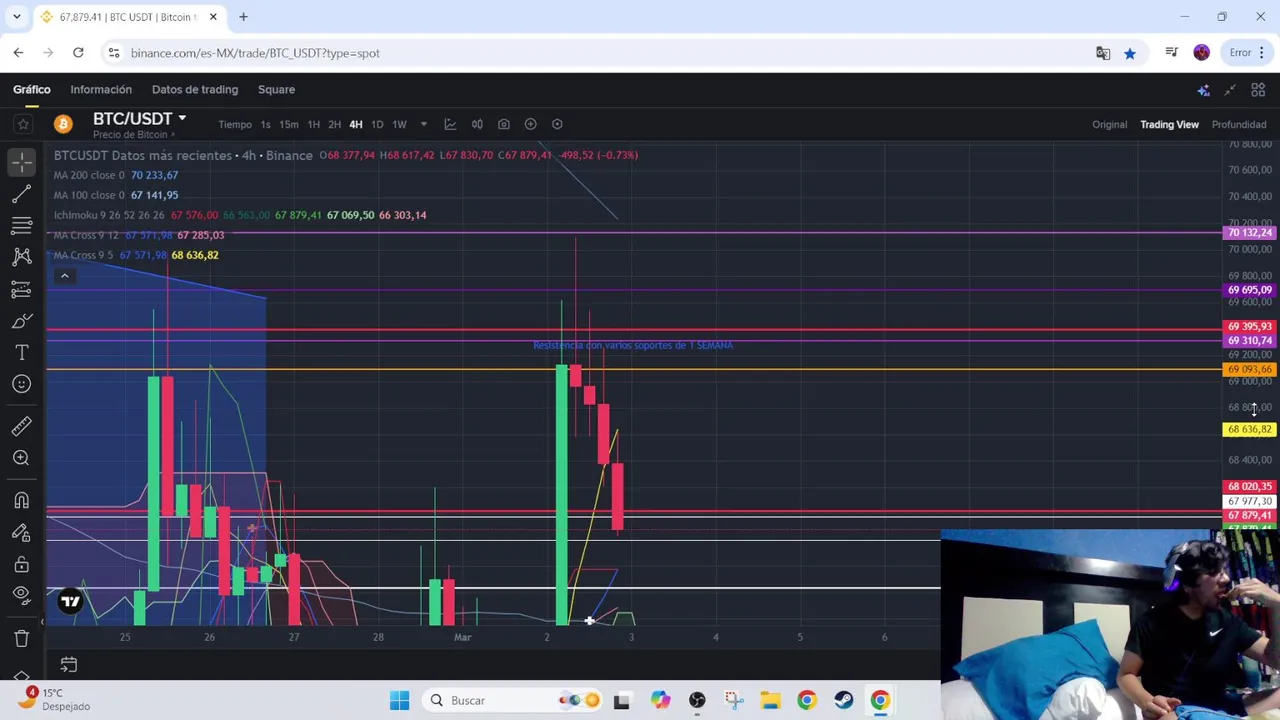1280x720 pixels.
Task: Take a chart snapshot with camera icon
Action: pyautogui.click(x=504, y=124)
